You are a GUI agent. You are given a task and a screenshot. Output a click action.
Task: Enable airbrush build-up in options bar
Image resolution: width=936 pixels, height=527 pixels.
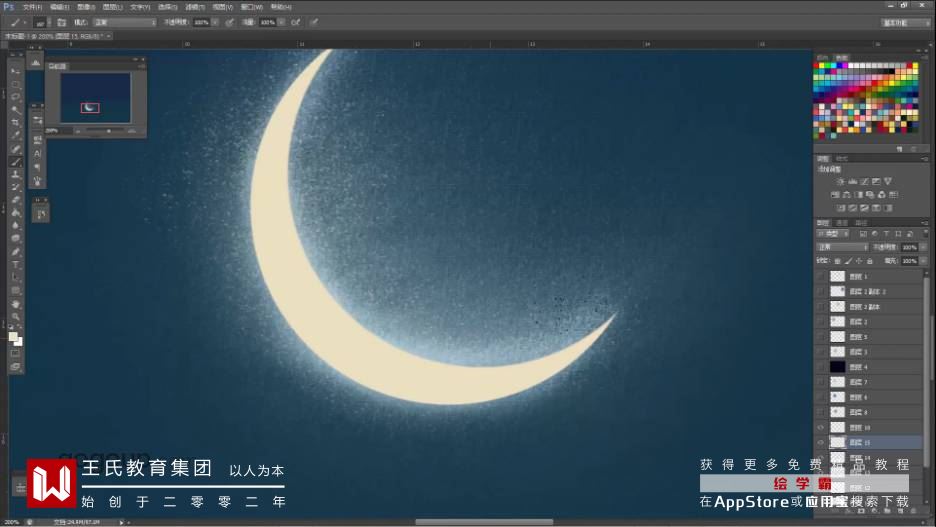tap(295, 22)
